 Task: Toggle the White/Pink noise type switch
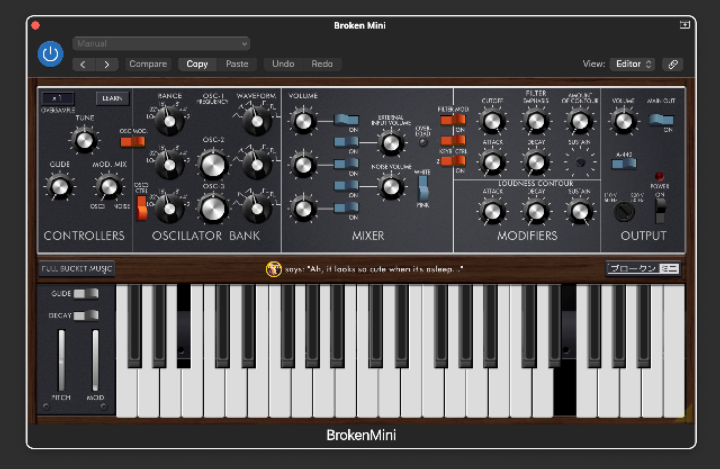423,188
